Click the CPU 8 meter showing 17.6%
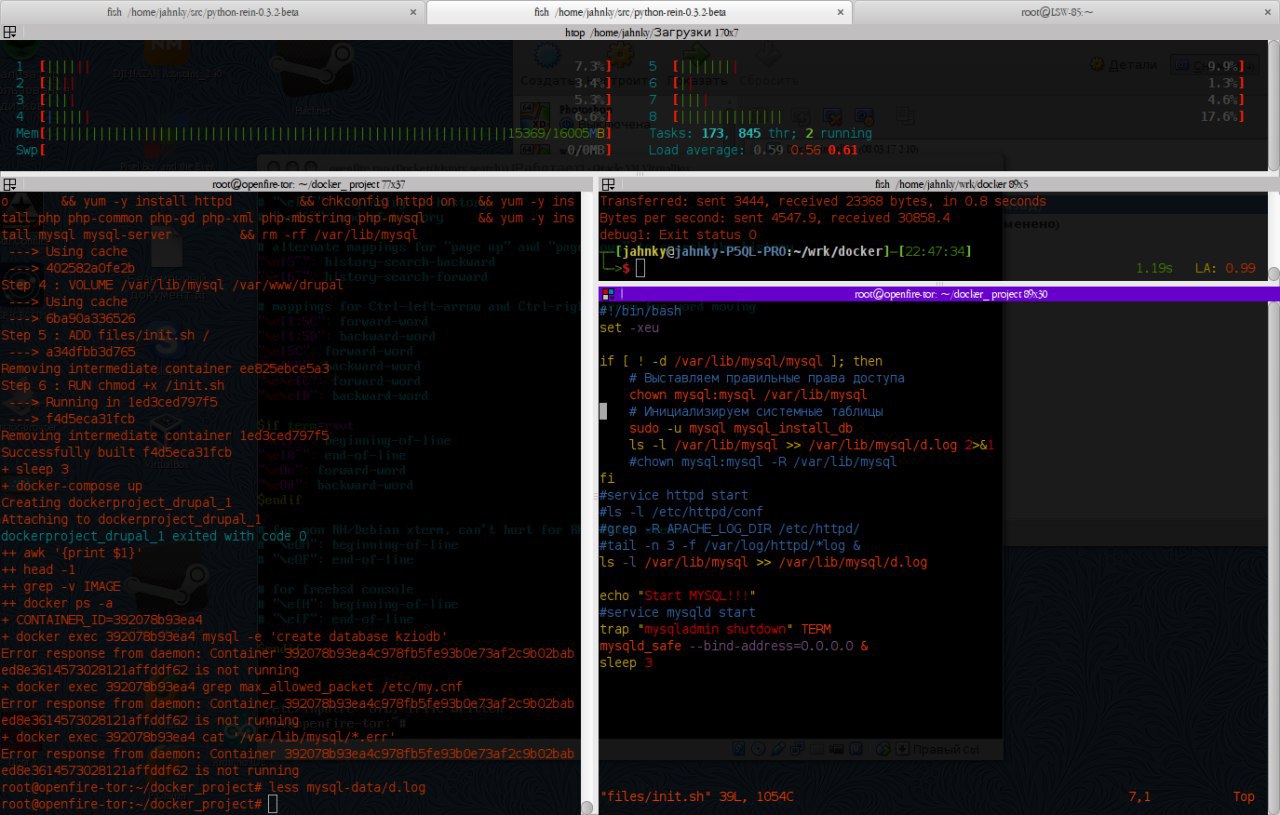Image resolution: width=1280 pixels, height=815 pixels. pyautogui.click(x=945, y=116)
